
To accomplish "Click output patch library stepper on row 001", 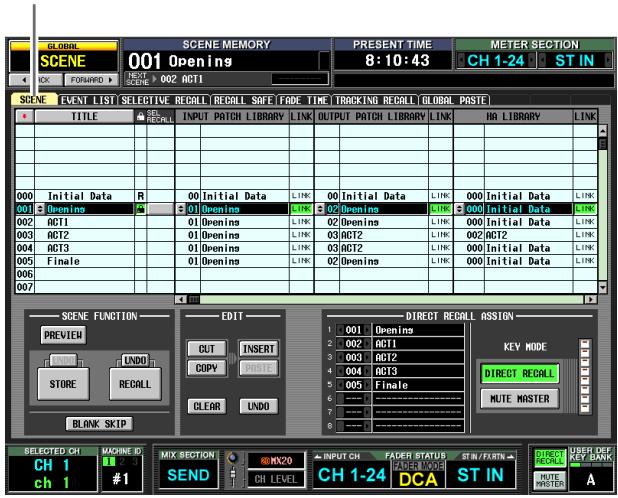I will pyautogui.click(x=320, y=209).
